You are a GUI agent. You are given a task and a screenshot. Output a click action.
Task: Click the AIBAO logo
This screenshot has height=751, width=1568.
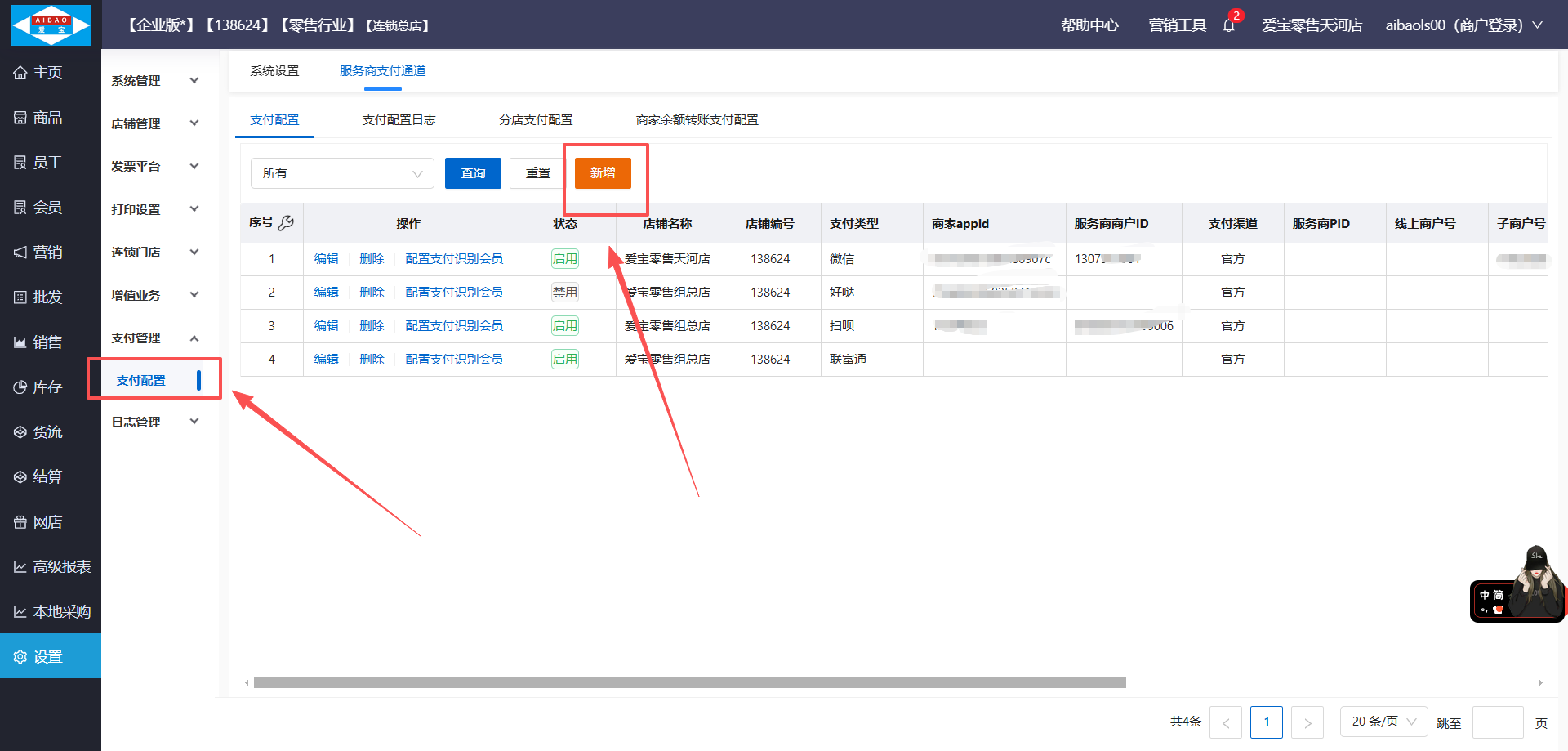[51, 25]
